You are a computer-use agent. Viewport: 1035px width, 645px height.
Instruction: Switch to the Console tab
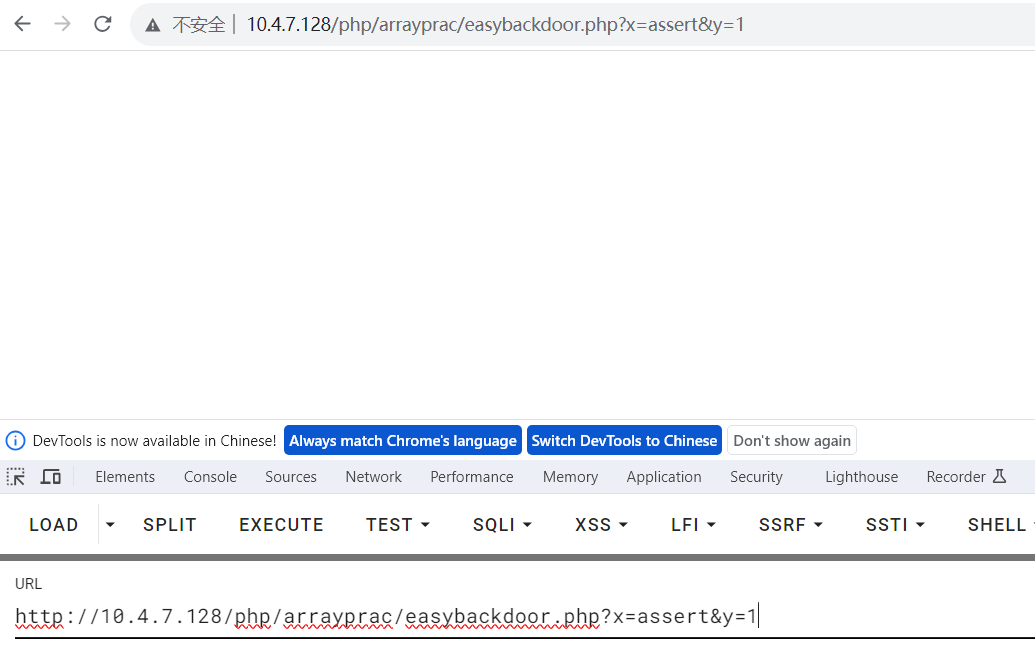tap(210, 477)
